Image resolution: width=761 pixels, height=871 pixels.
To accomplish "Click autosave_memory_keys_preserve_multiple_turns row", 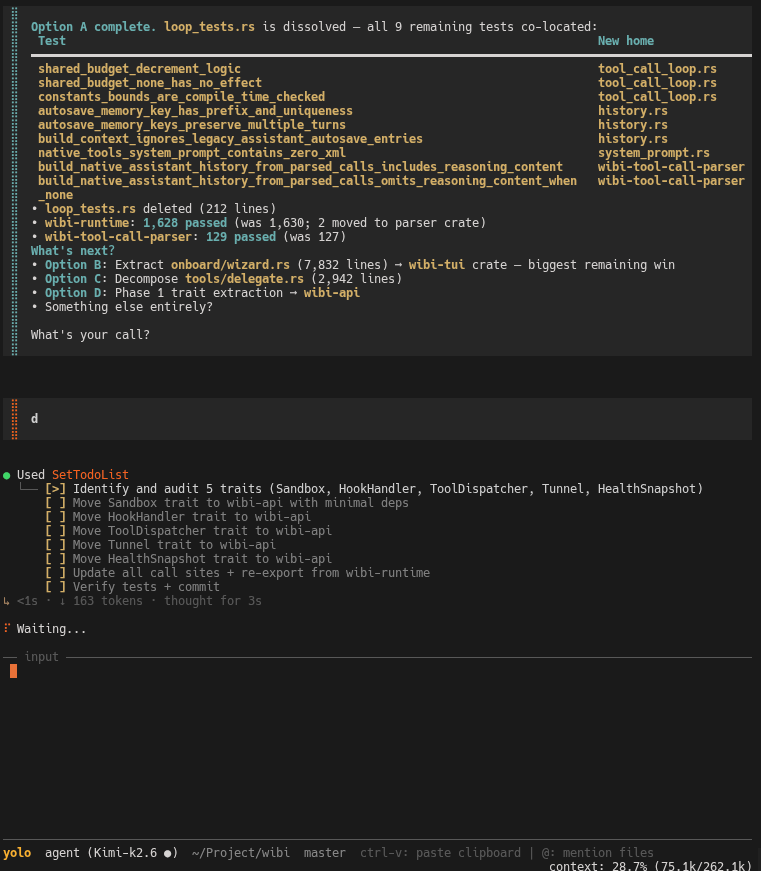I will pos(192,125).
